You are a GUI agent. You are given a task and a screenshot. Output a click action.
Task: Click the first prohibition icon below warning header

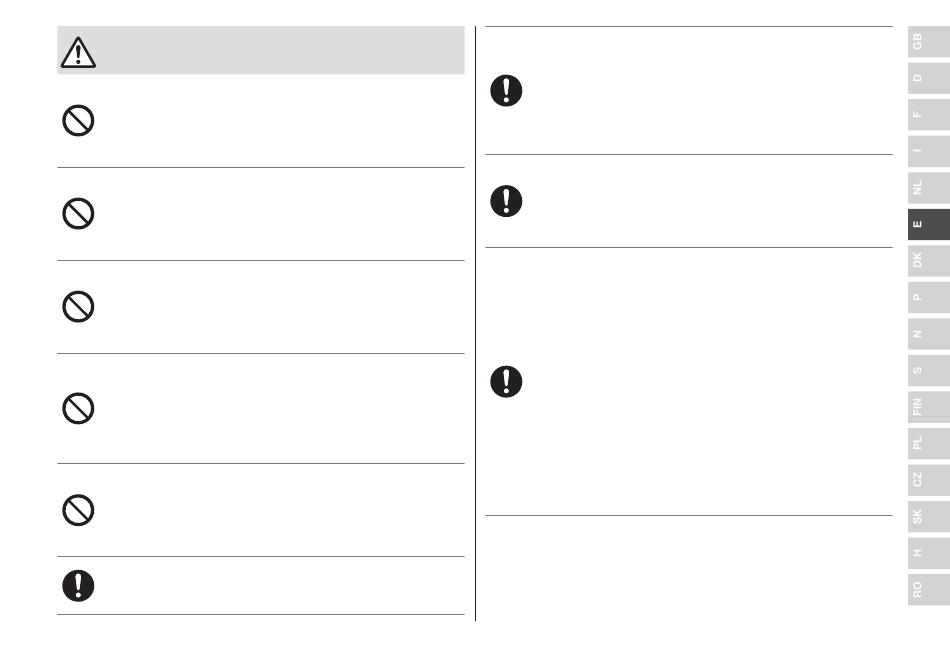(78, 121)
